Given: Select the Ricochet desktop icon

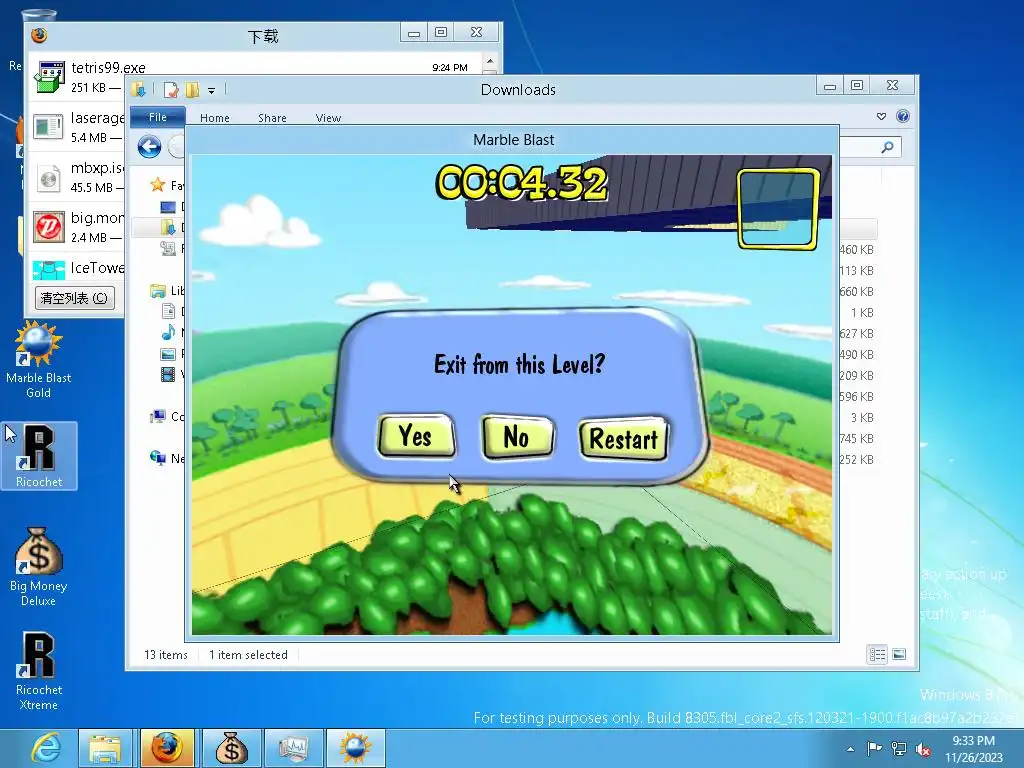Looking at the screenshot, I should coord(39,456).
